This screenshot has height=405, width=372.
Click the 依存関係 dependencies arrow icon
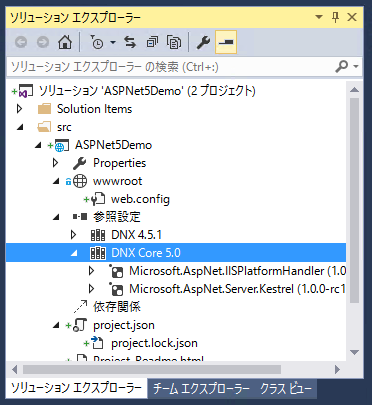80,307
